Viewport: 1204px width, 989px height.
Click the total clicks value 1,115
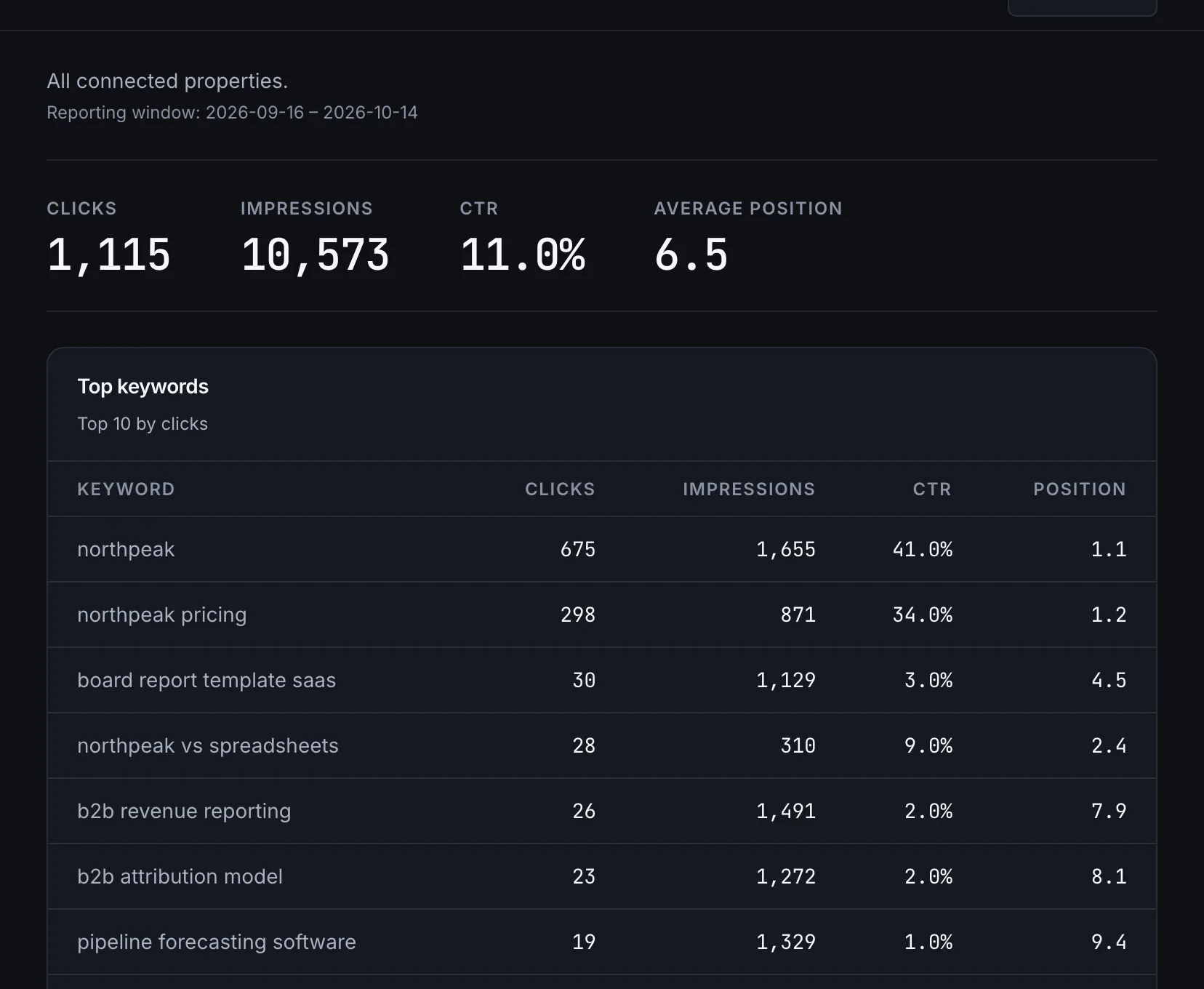tap(109, 255)
